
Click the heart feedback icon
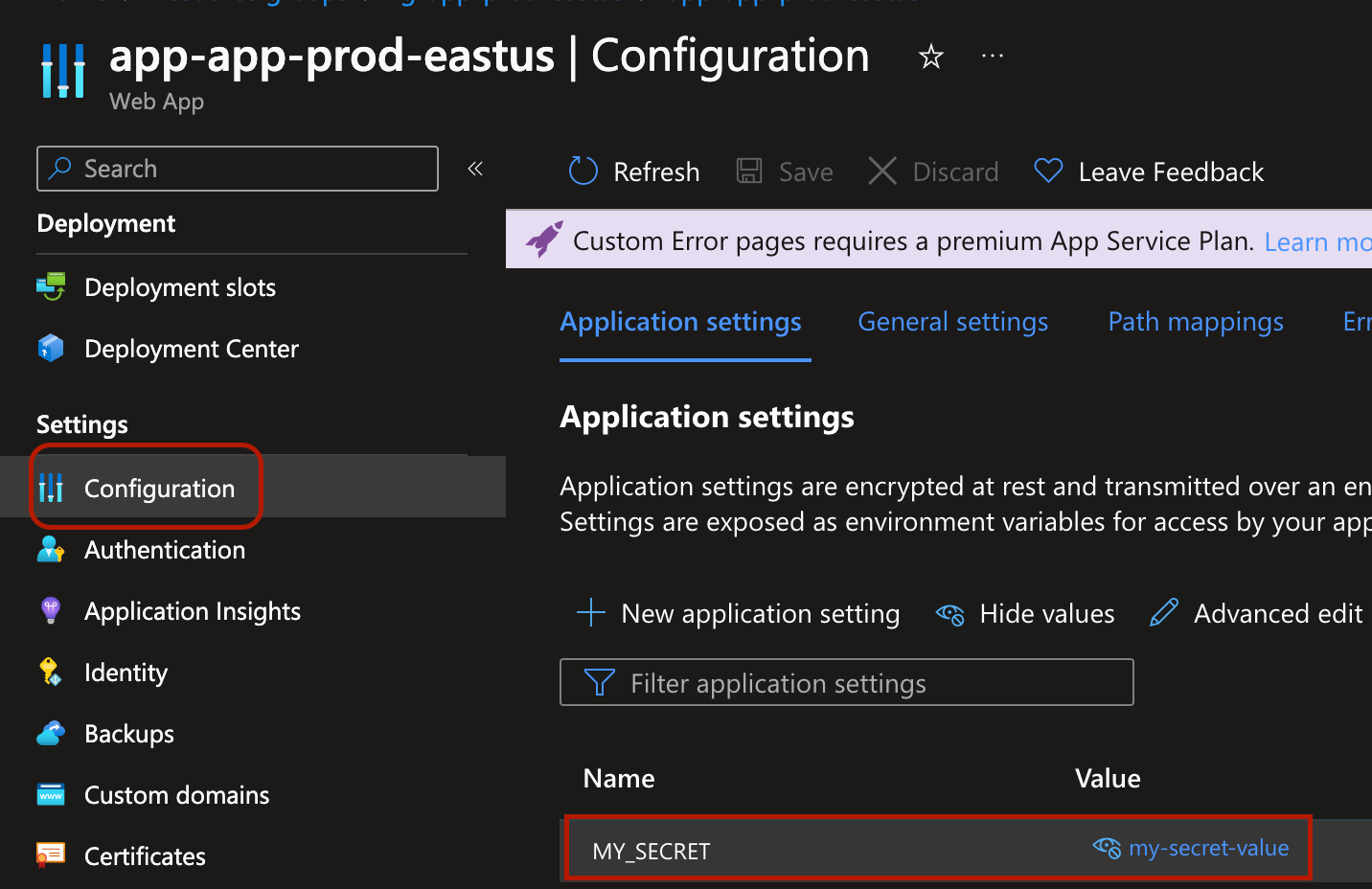1049,171
